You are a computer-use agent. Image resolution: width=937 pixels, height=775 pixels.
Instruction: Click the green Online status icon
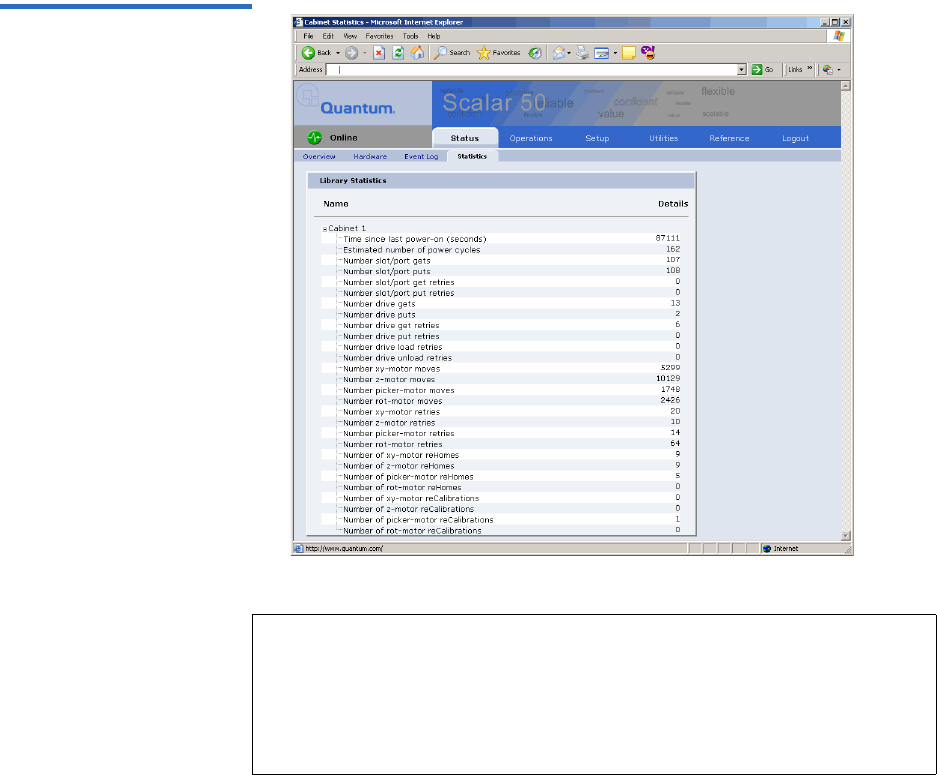pyautogui.click(x=314, y=137)
